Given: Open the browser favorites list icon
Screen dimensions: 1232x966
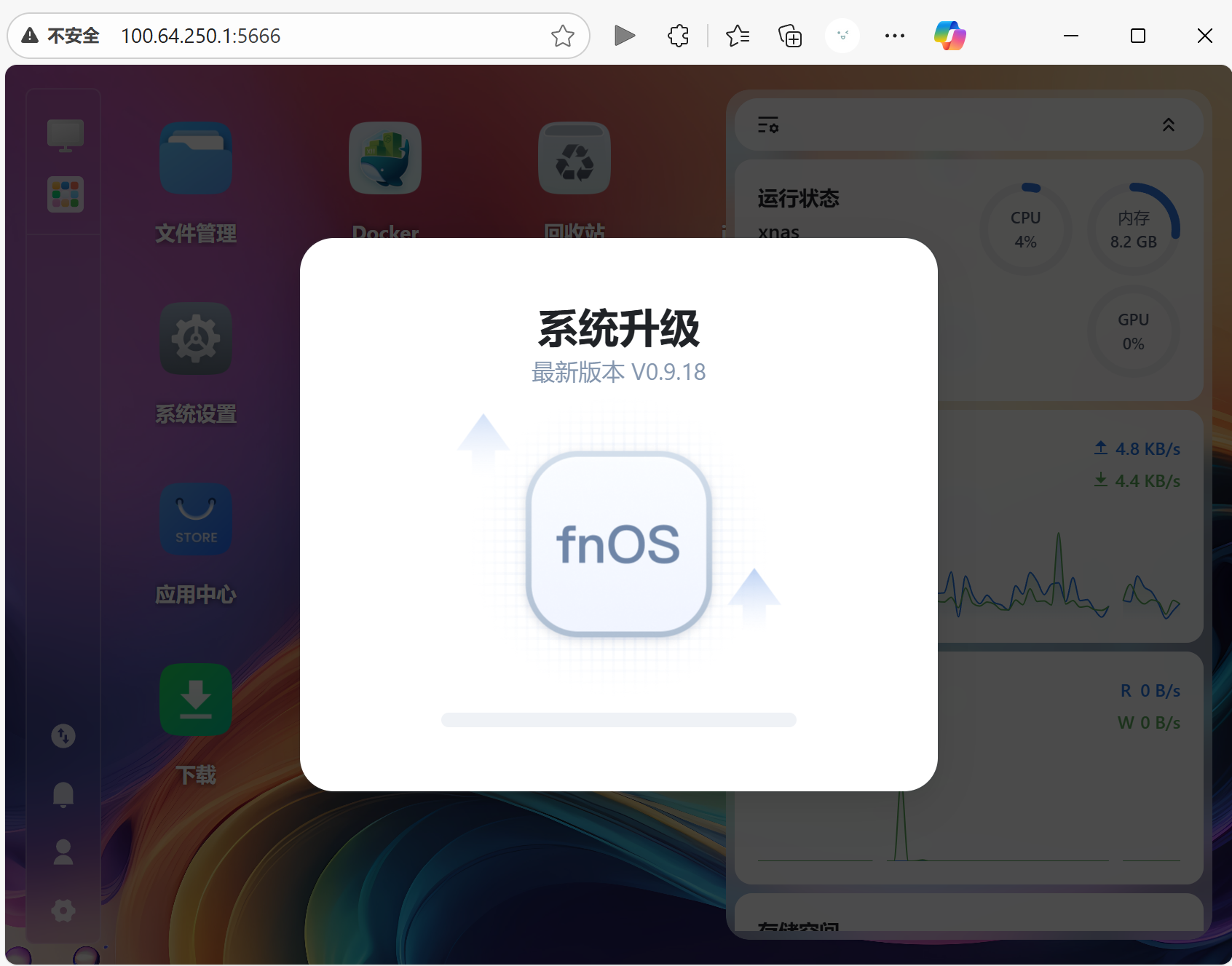Looking at the screenshot, I should coord(738,36).
